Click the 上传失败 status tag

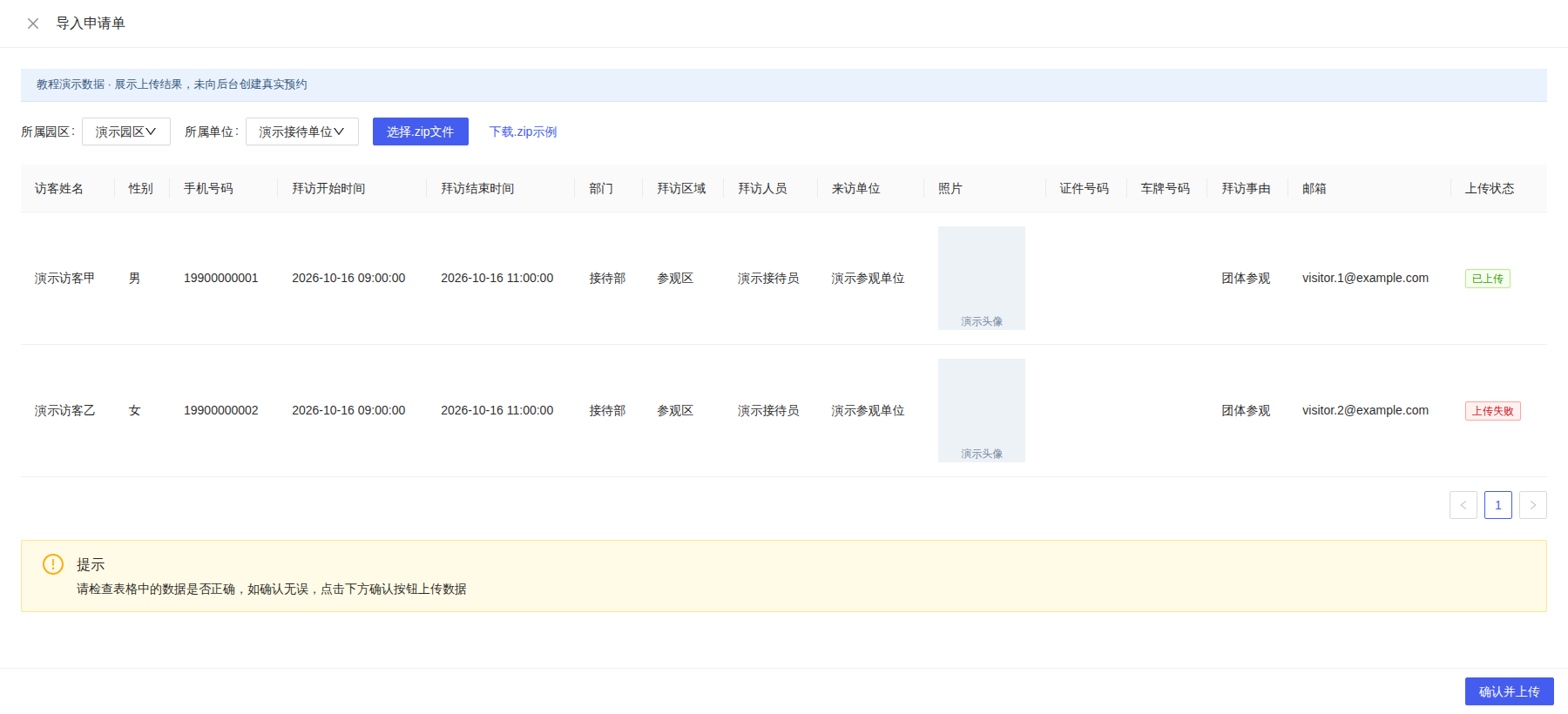tap(1493, 411)
